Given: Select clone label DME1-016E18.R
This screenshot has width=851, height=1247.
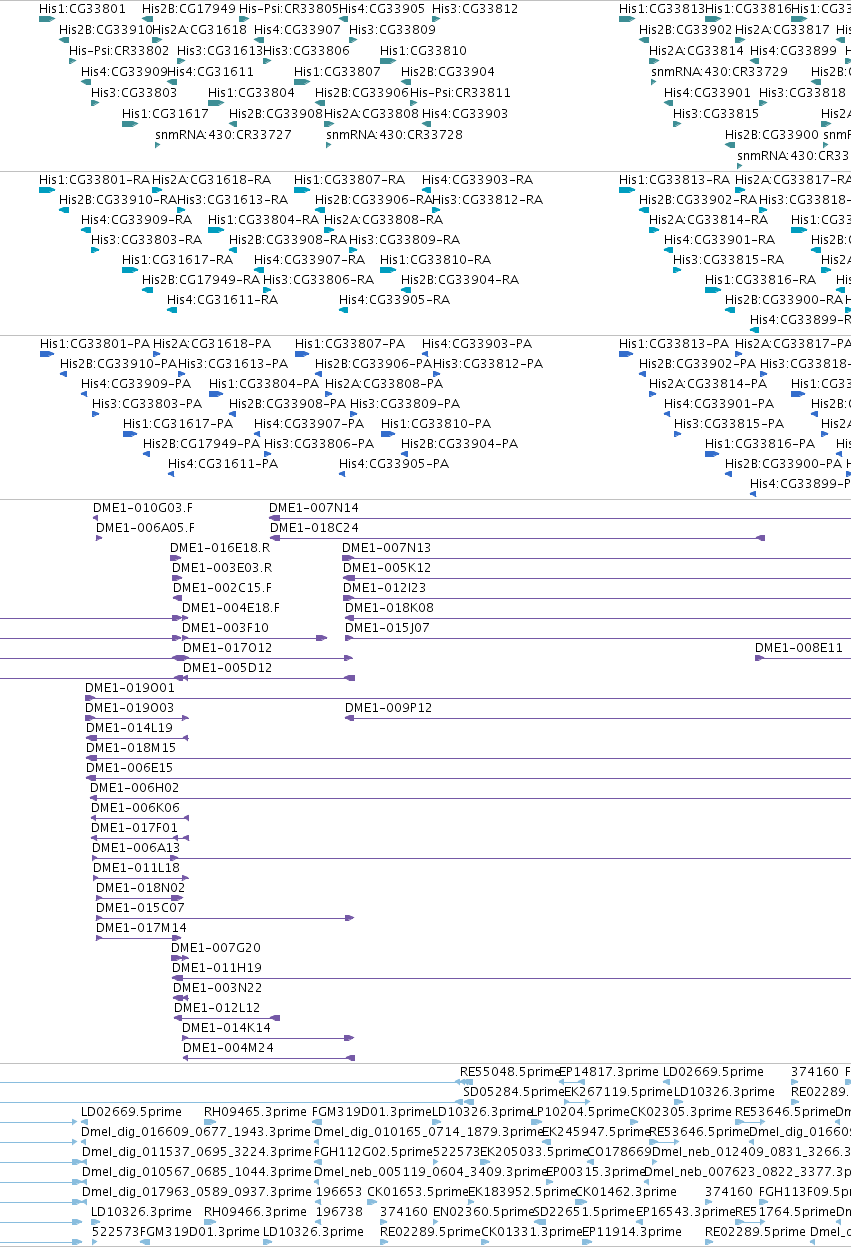Looking at the screenshot, I should click(x=220, y=548).
